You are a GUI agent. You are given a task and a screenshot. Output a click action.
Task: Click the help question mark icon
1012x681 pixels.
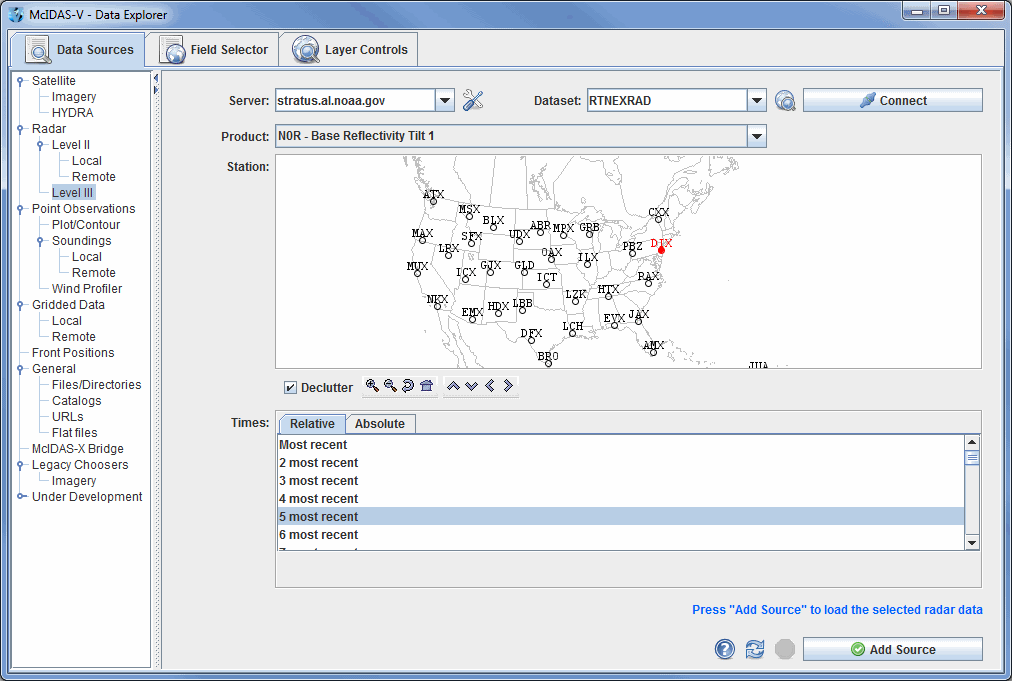(x=725, y=649)
